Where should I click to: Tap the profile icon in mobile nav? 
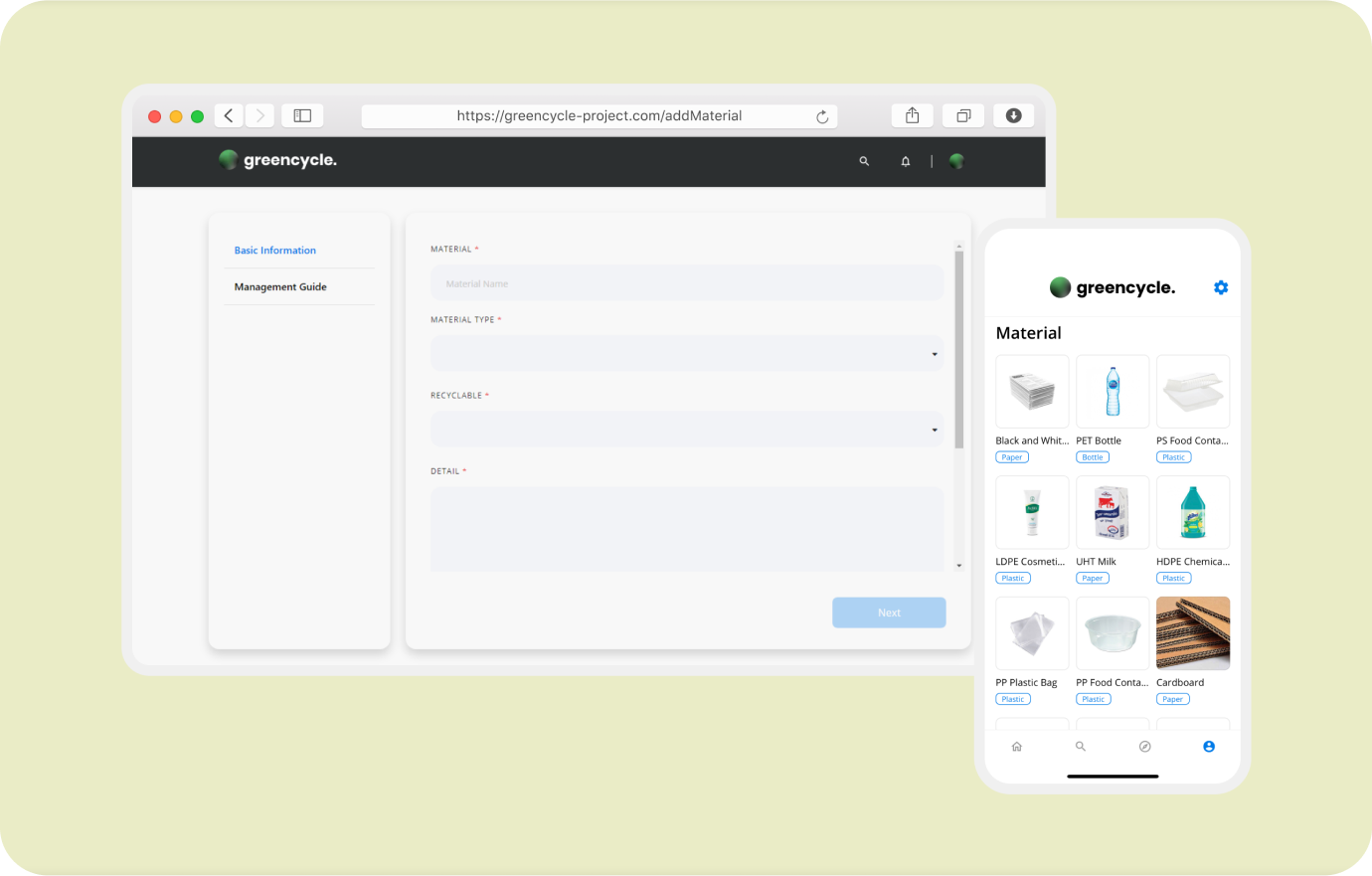[1209, 747]
